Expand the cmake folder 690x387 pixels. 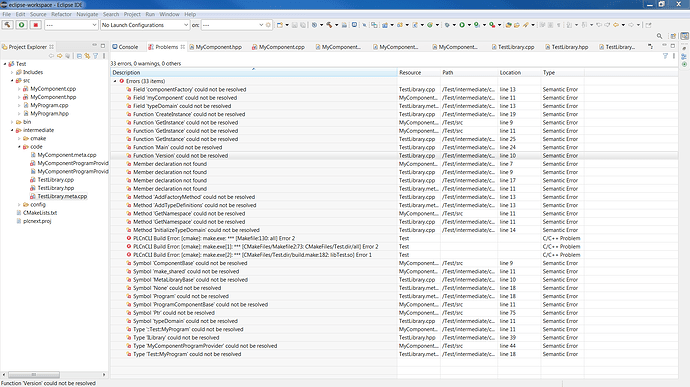click(x=19, y=138)
